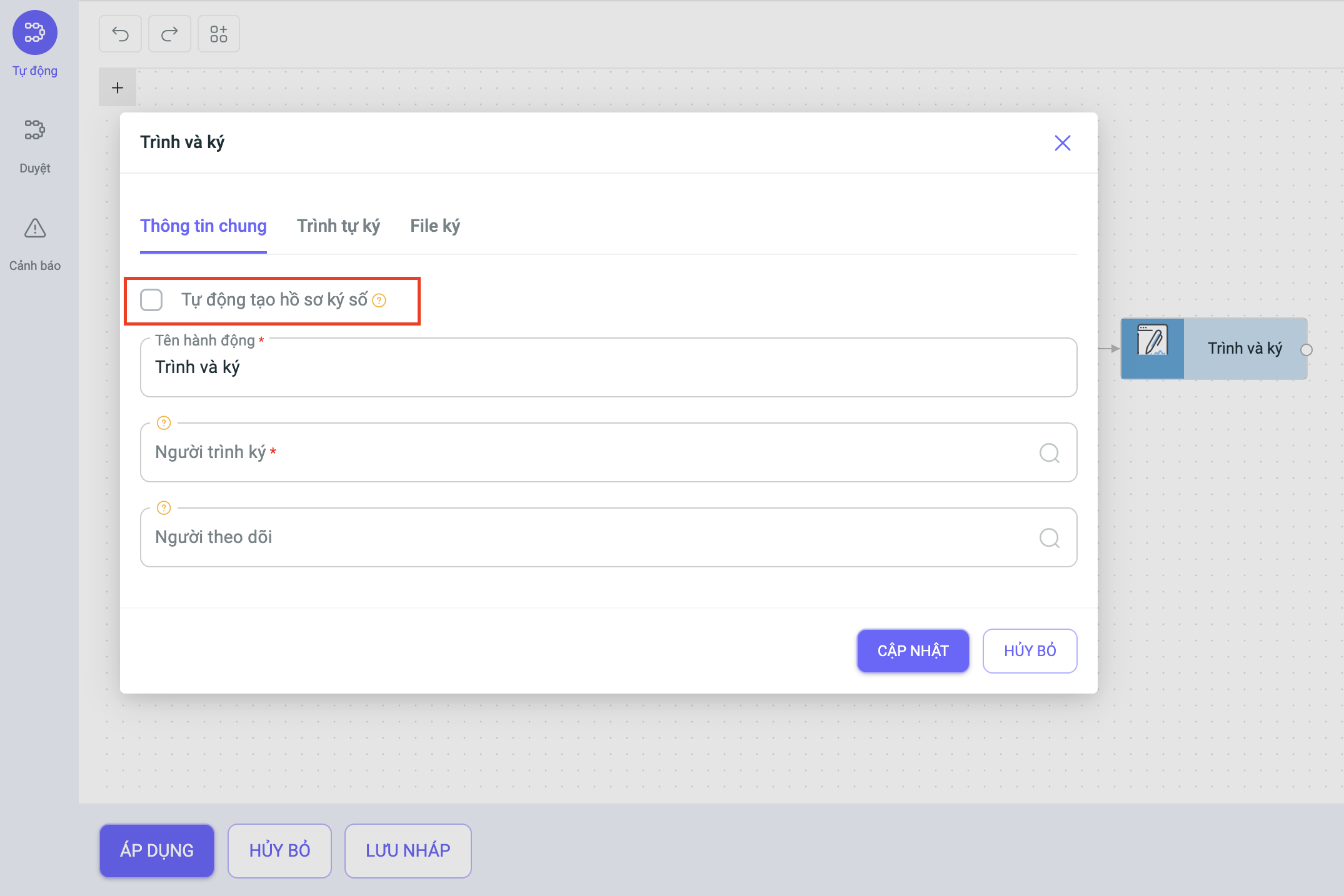1344x896 pixels.
Task: Switch to the File ký tab
Action: pos(434,226)
